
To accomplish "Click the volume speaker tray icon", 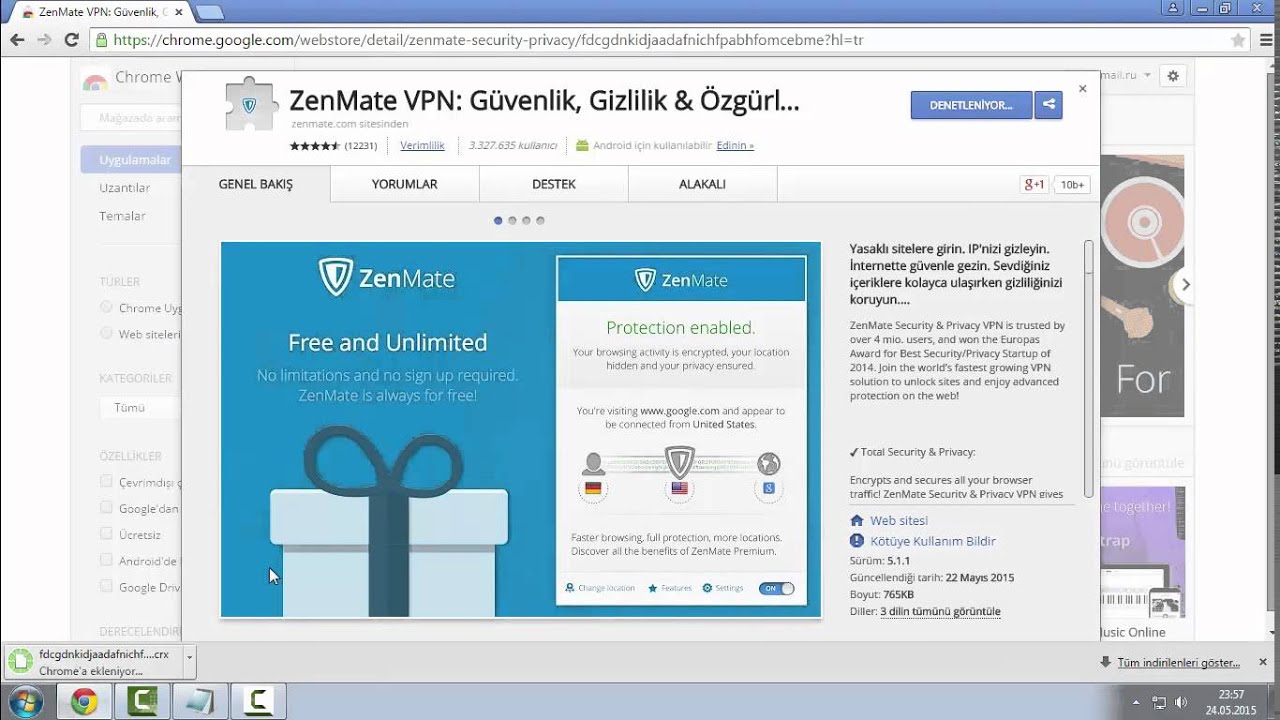I will tap(1181, 702).
